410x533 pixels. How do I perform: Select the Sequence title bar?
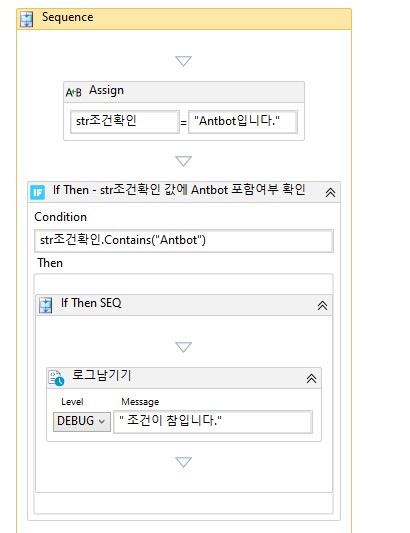[184, 19]
